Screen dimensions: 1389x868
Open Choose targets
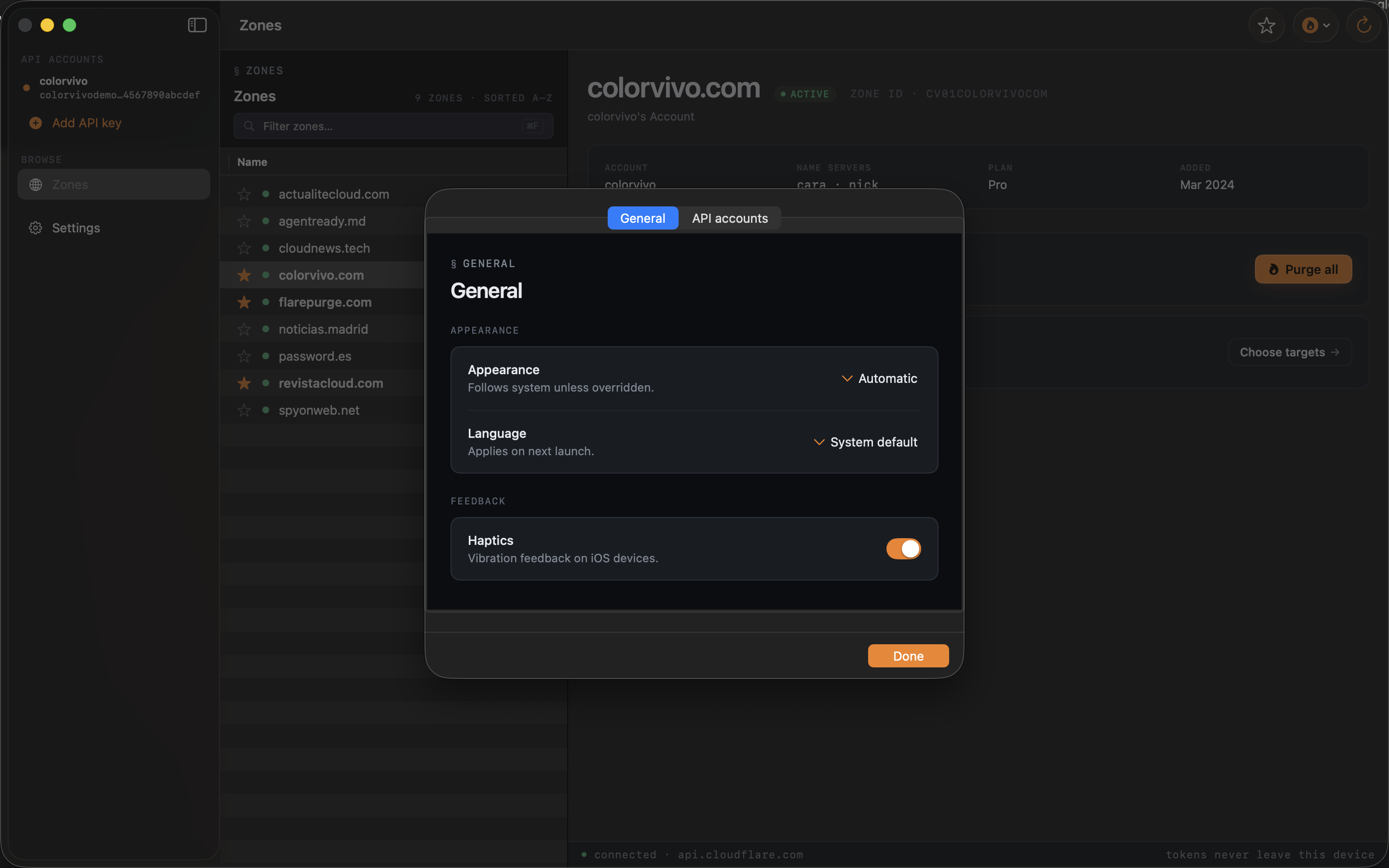(1289, 352)
